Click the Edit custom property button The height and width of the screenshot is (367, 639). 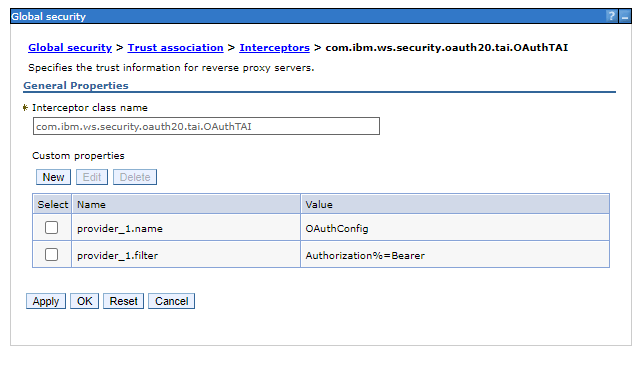point(92,177)
